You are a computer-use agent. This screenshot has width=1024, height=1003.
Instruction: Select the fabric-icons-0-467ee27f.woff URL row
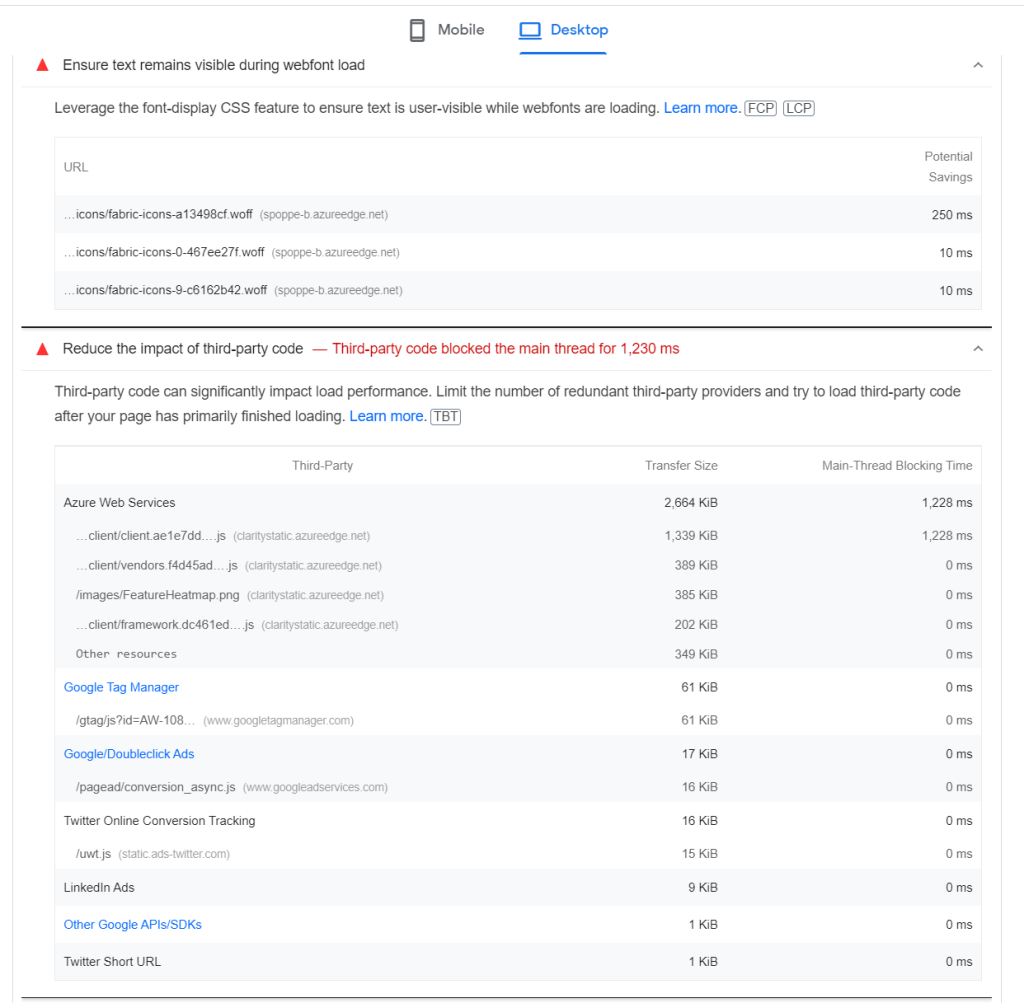pyautogui.click(x=518, y=252)
